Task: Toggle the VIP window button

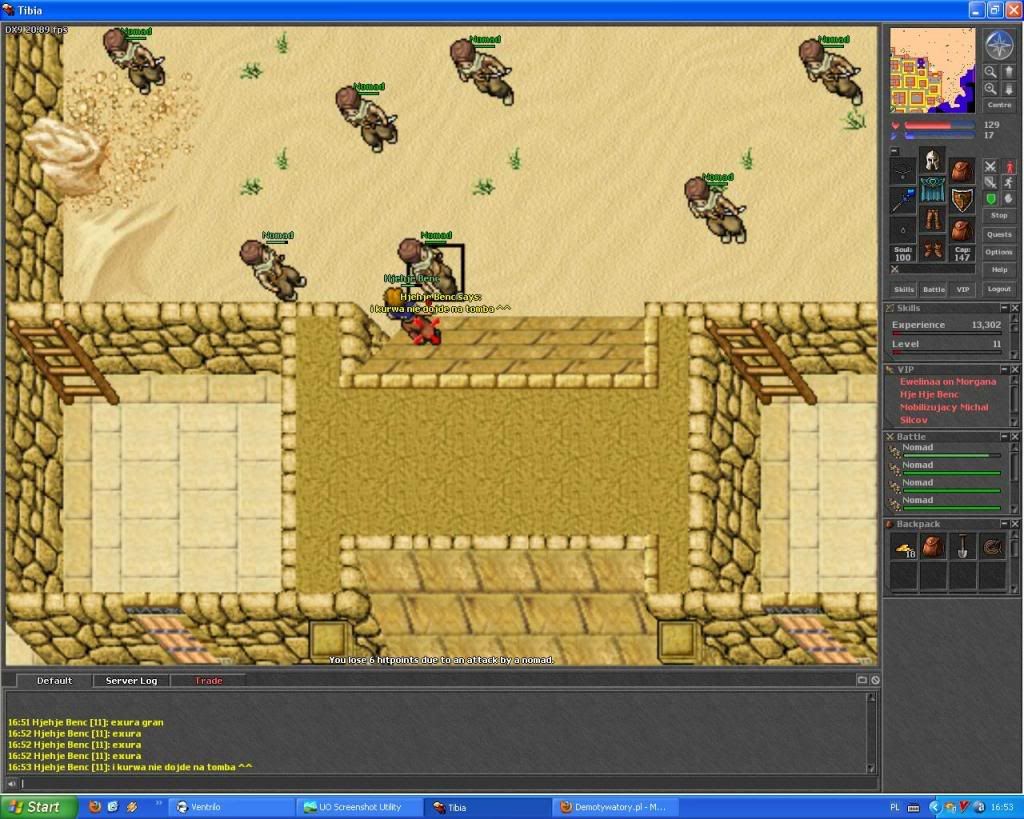Action: (963, 289)
